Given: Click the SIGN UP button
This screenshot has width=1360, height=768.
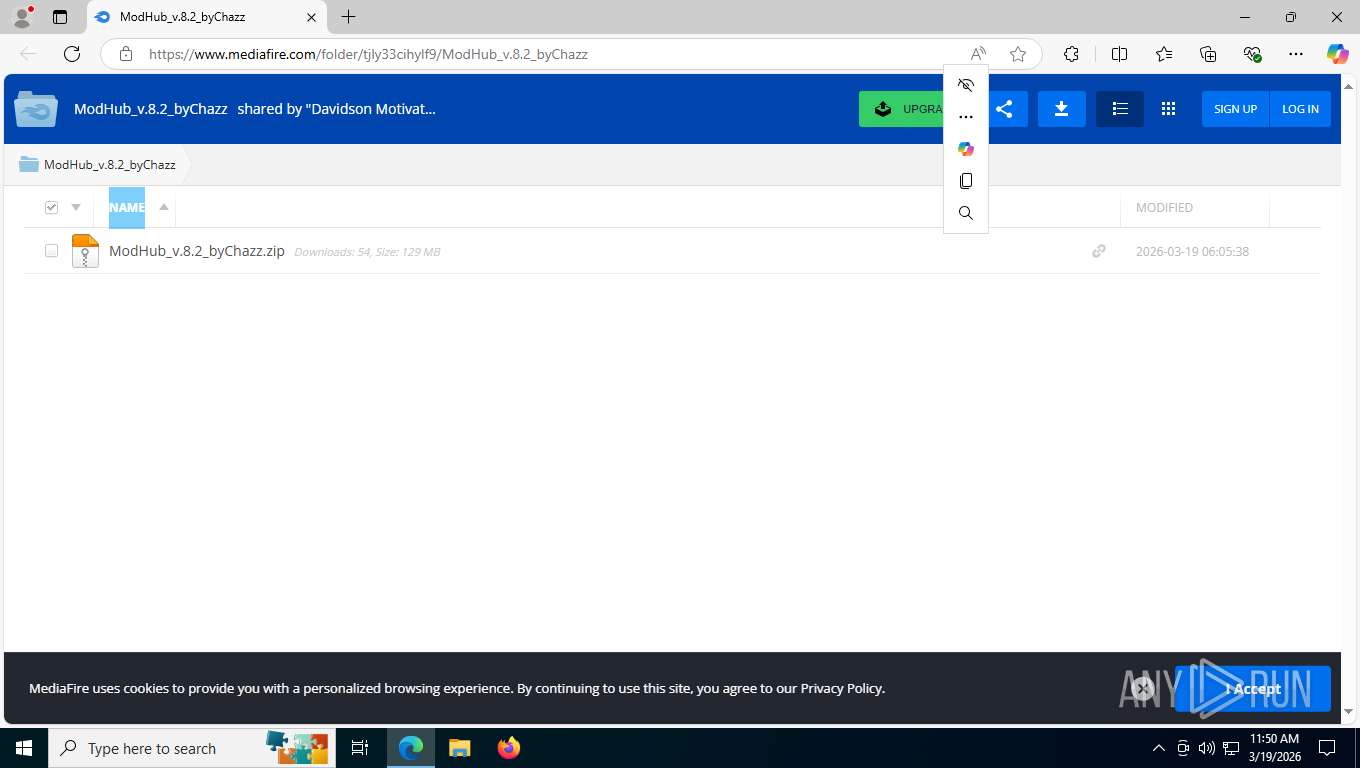Looking at the screenshot, I should [1235, 109].
